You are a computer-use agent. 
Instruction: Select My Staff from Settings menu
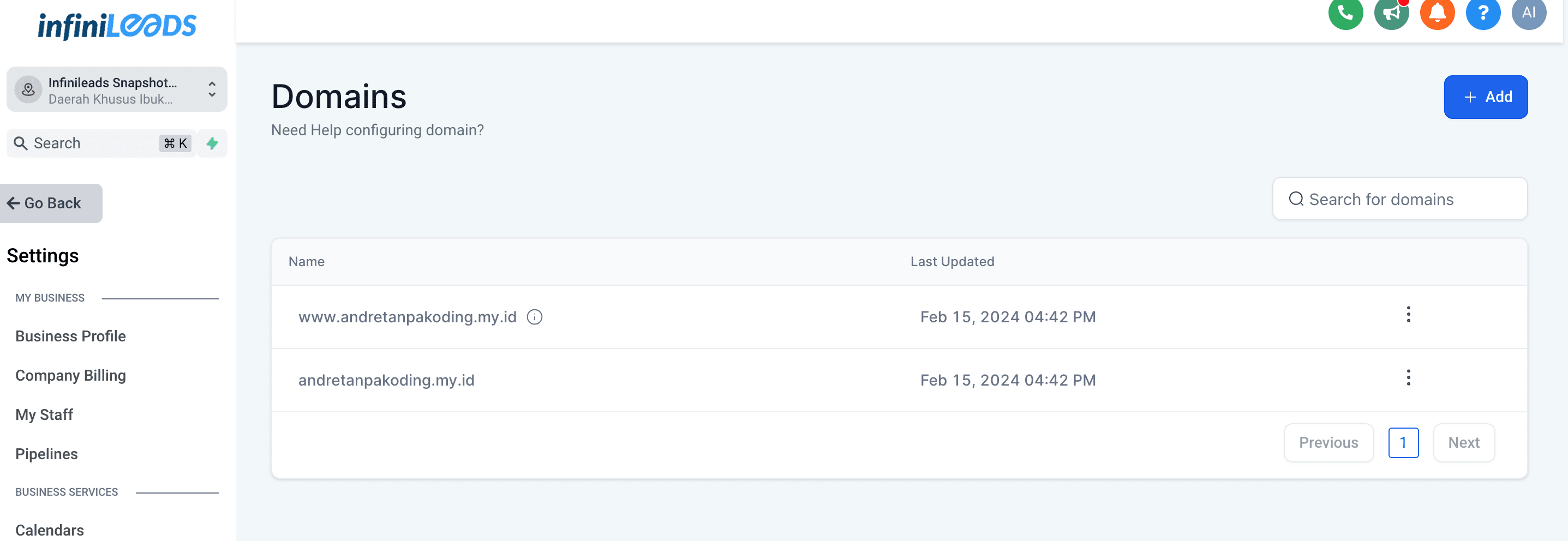[x=44, y=414]
